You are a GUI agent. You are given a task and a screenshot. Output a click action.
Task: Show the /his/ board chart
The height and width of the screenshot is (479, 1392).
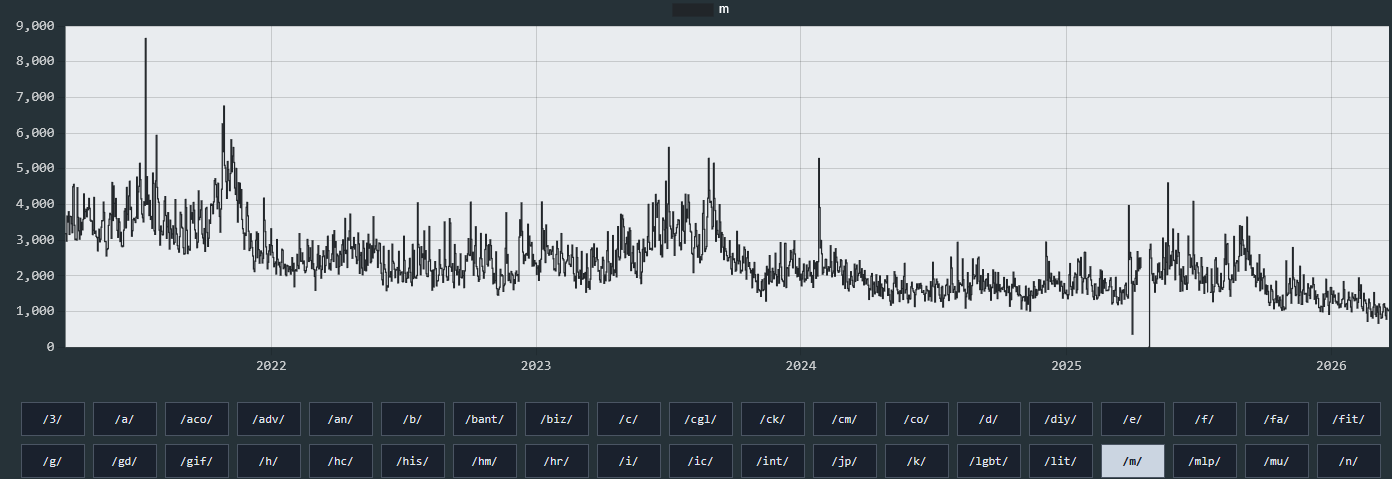[x=413, y=461]
